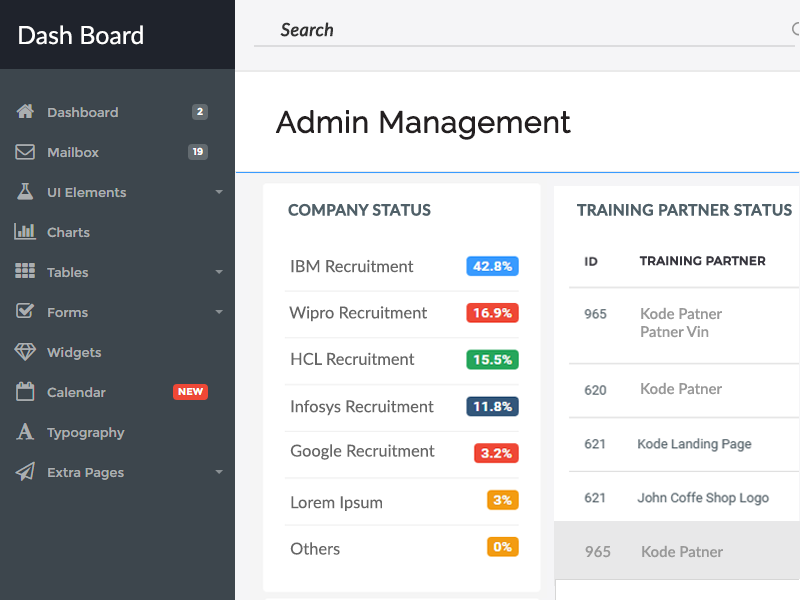Click the Forms checkmark icon

tap(25, 311)
